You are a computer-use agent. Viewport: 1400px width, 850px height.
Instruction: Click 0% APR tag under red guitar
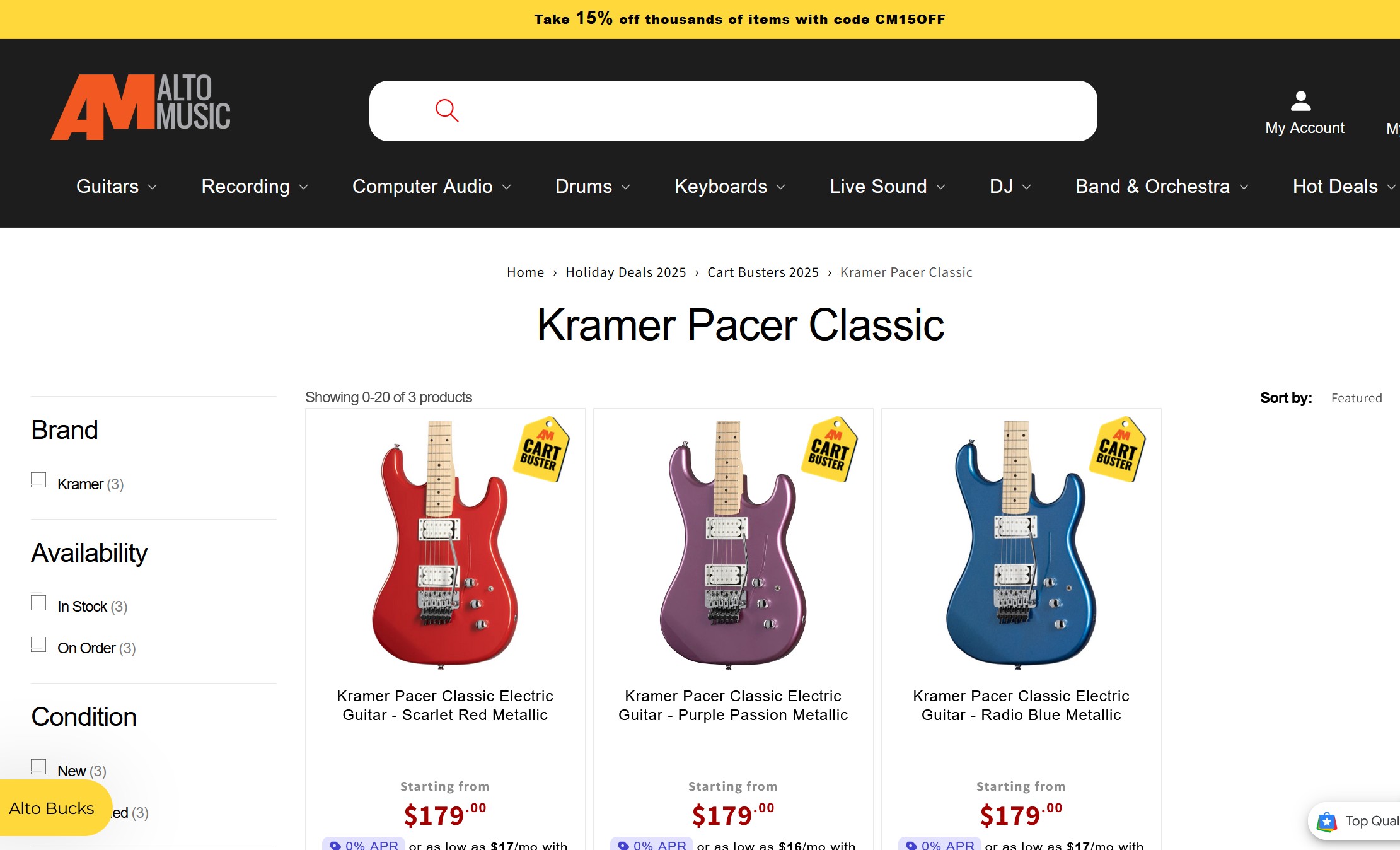pos(362,844)
